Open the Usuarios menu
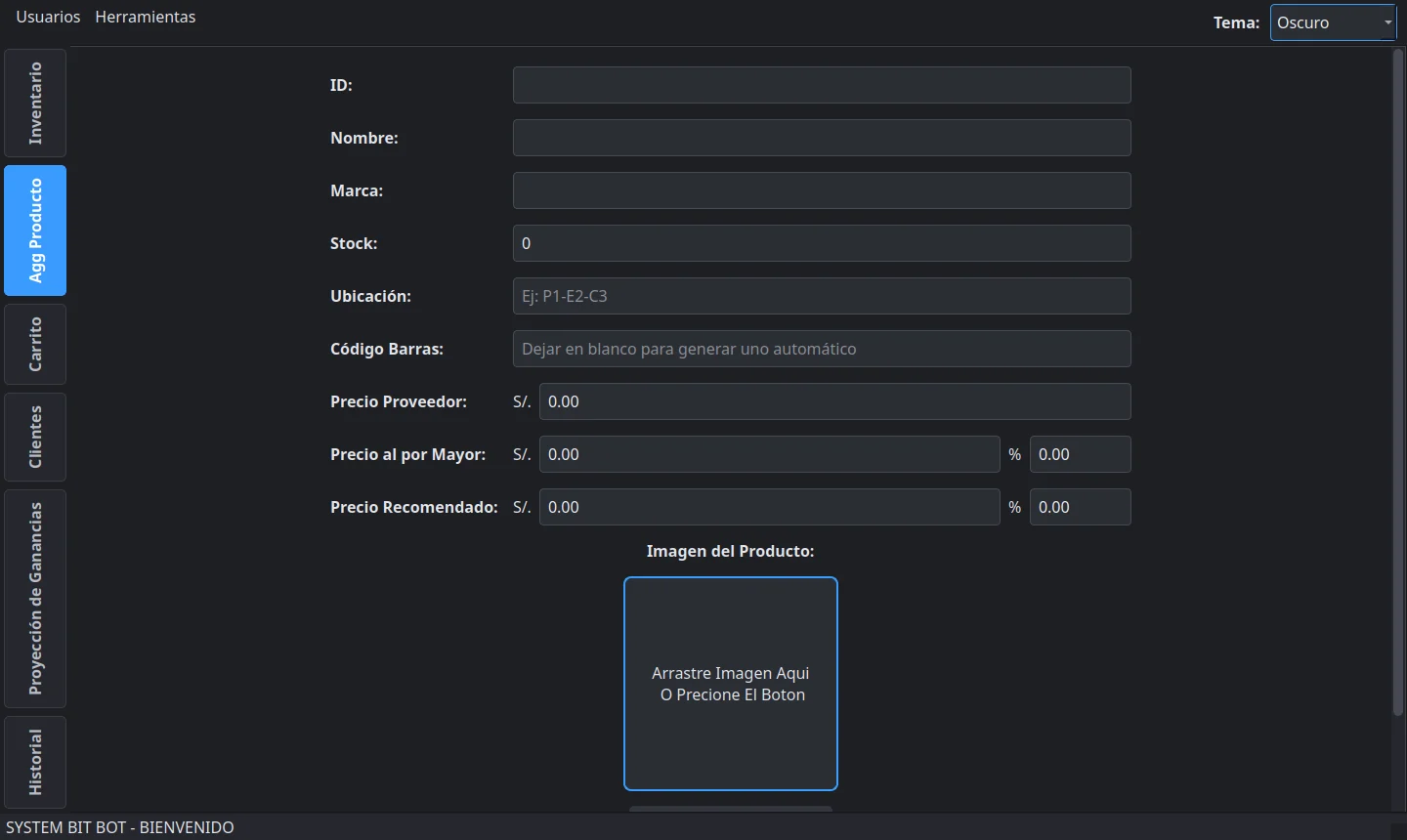The height and width of the screenshot is (840, 1407). [x=48, y=18]
